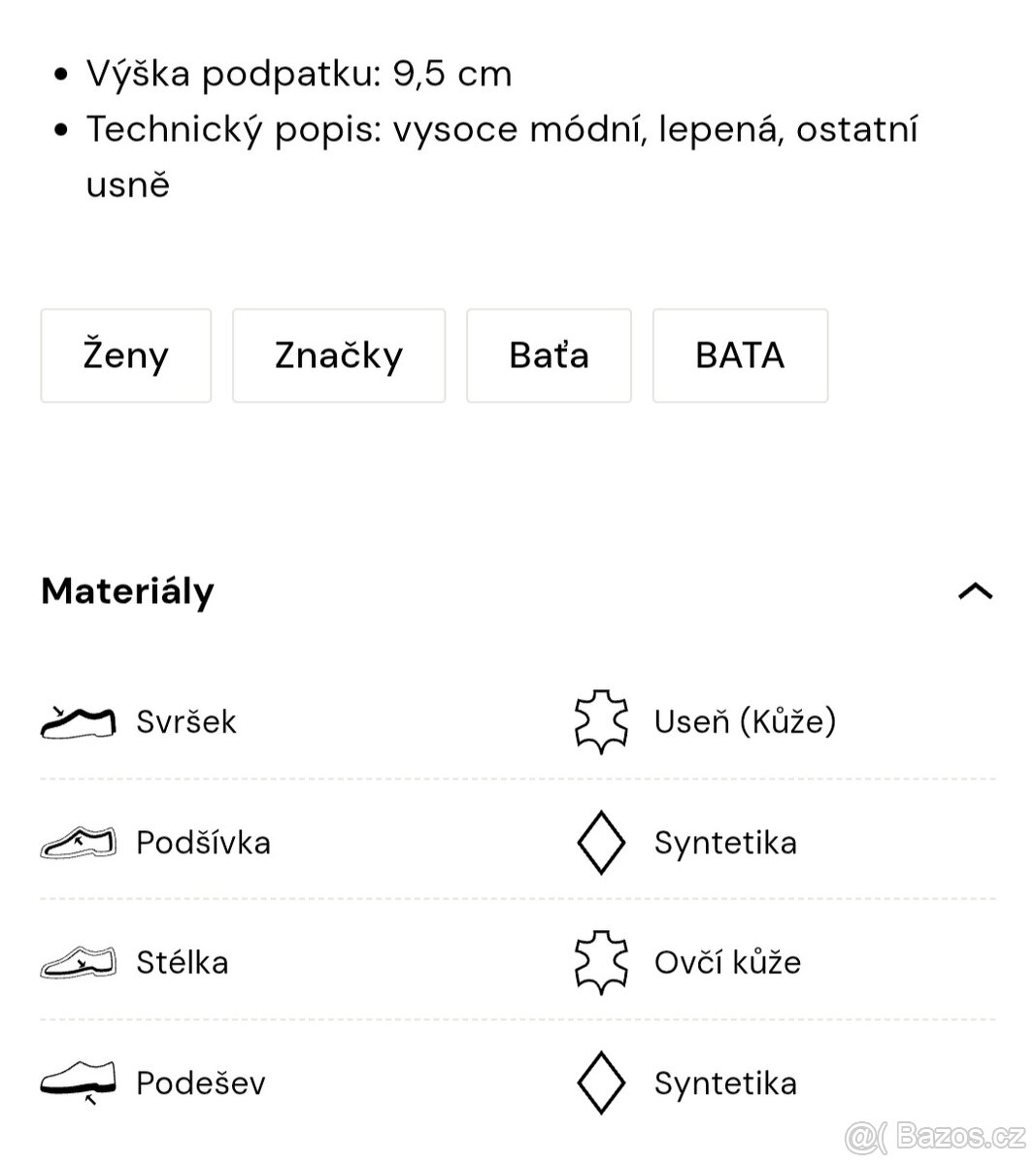The height and width of the screenshot is (1165, 1036).
Task: Click the Podešev sole shoe icon
Action: [78, 1081]
